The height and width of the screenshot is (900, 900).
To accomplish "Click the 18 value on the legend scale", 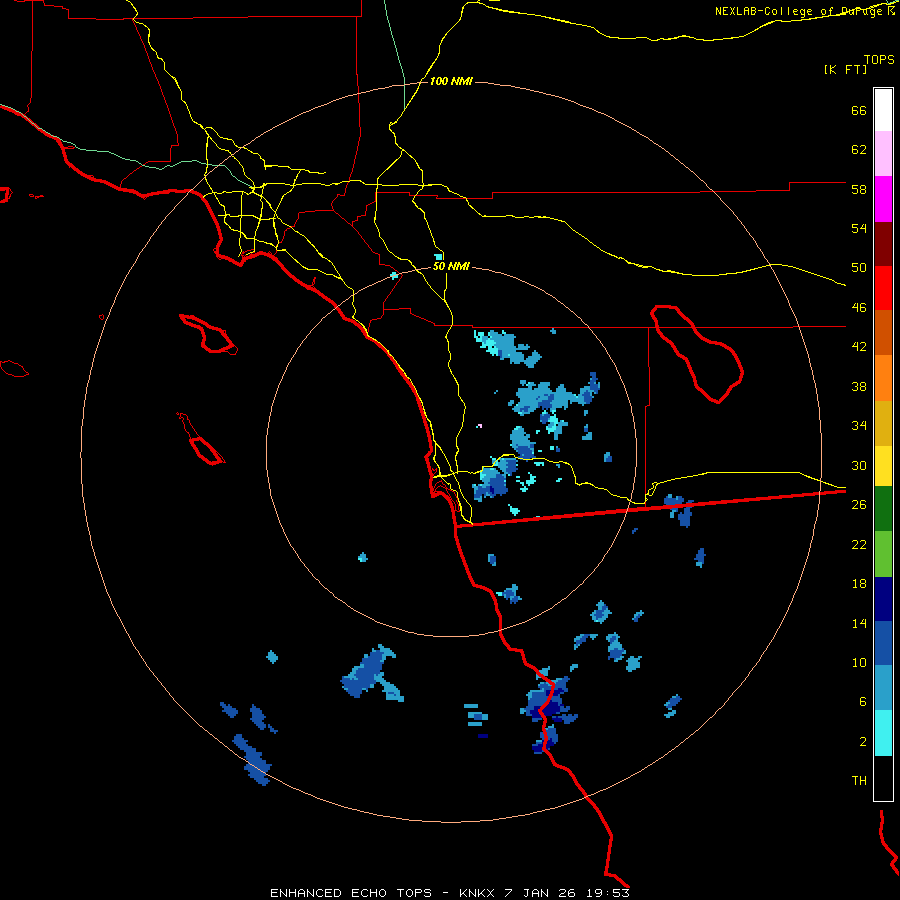I will coord(859,584).
